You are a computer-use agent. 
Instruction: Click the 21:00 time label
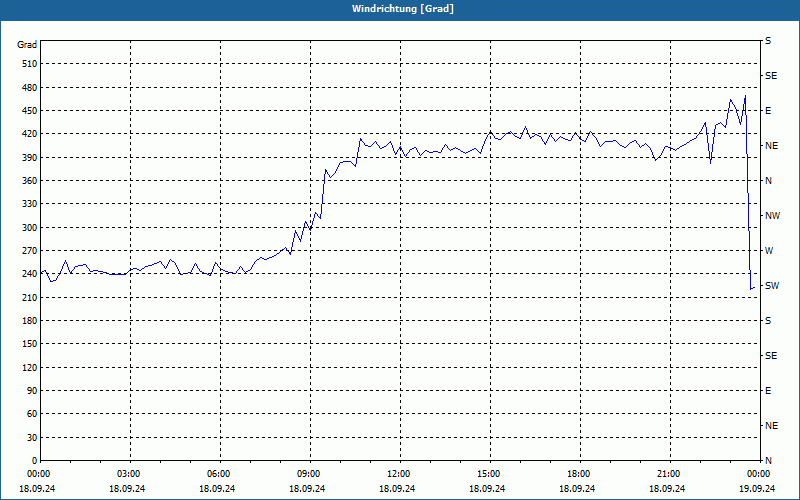[x=669, y=474]
